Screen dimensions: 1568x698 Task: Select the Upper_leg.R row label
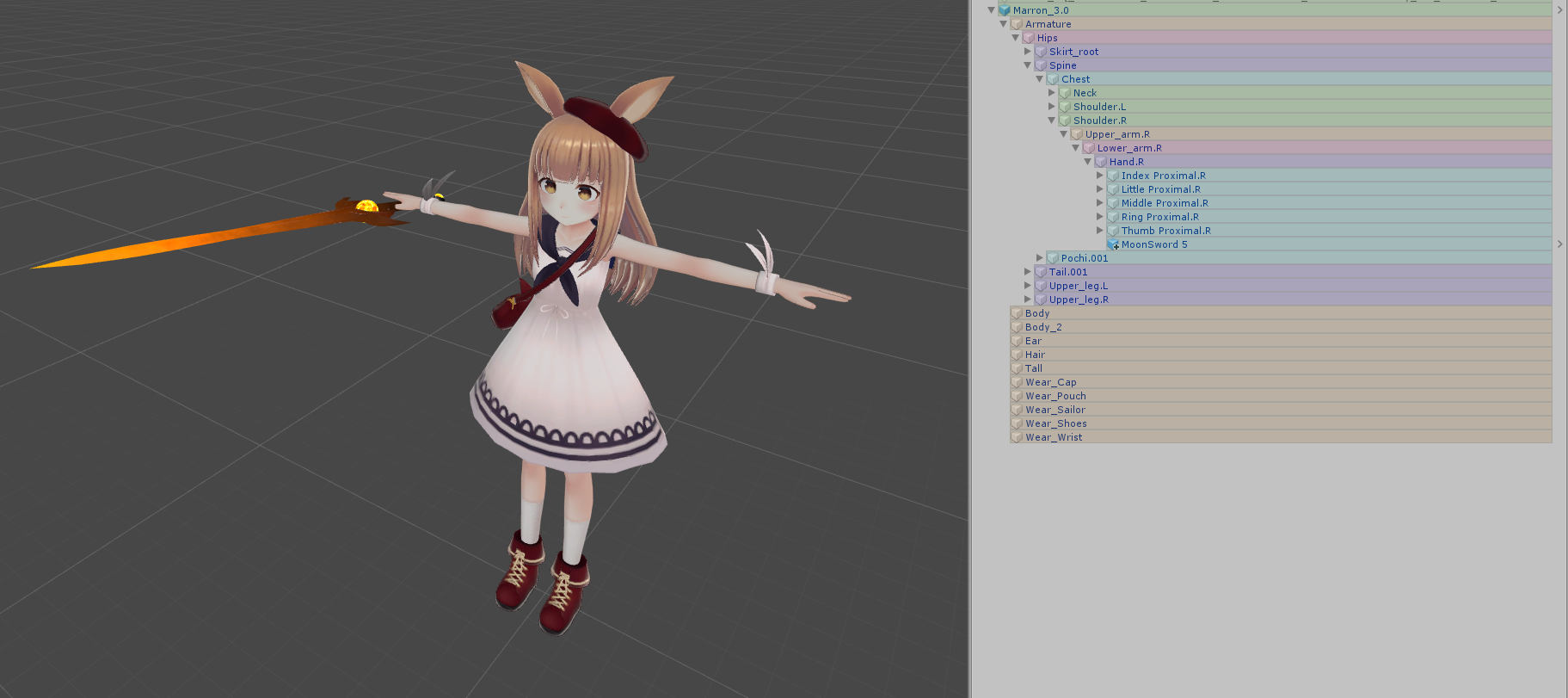(1079, 300)
